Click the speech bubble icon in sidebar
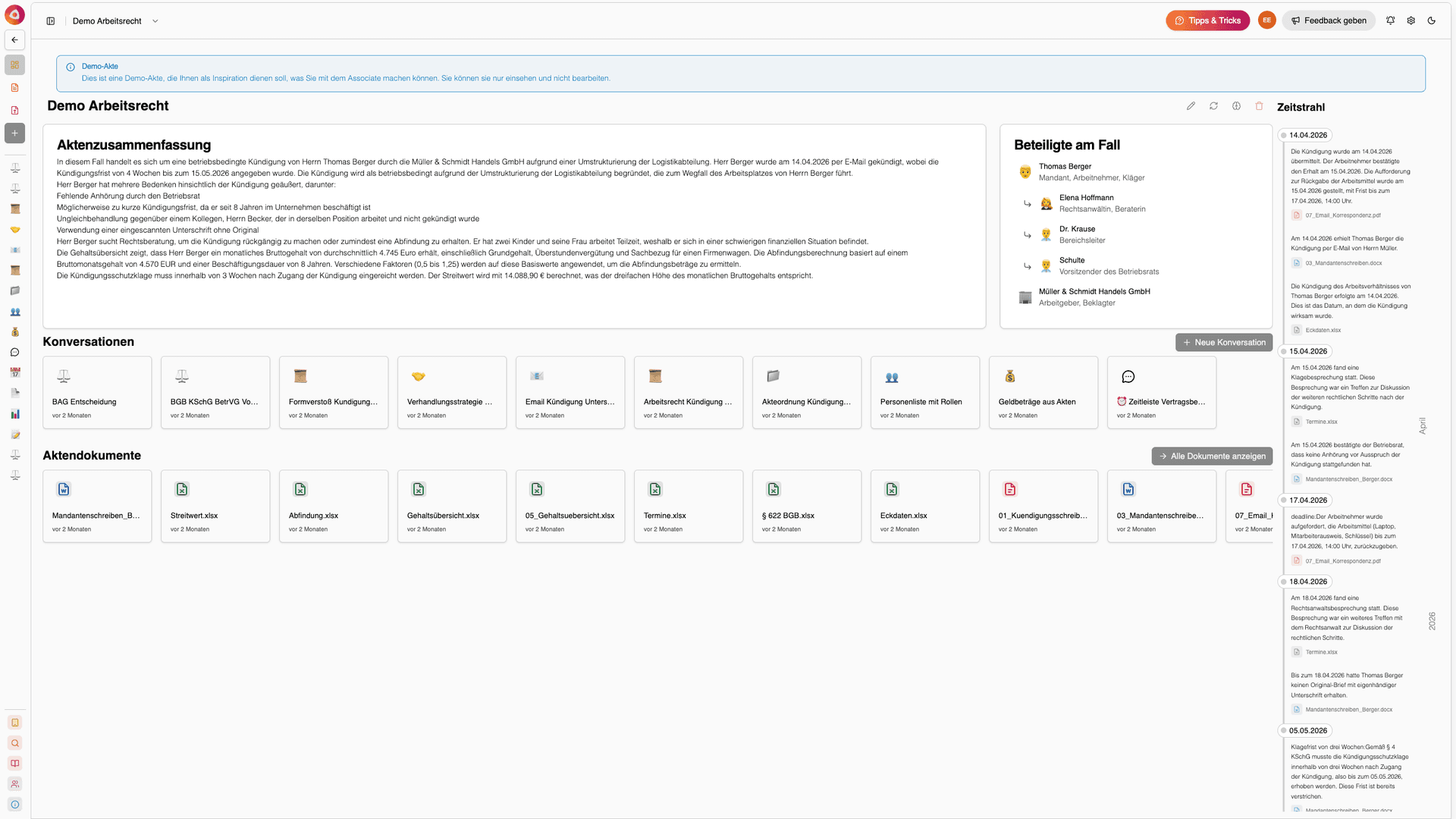Screen dimensions: 1456x819 (14, 352)
